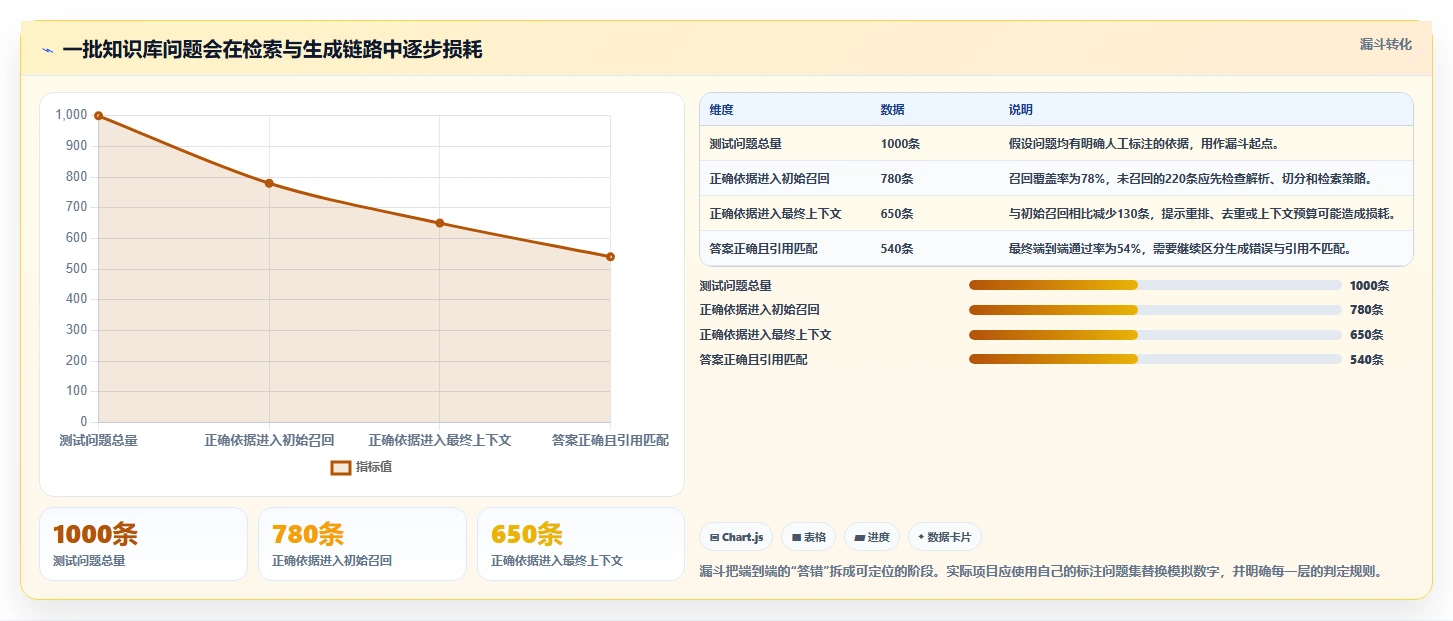Click the progress bar for 测试问题总量
This screenshot has height=621, width=1453.
click(1155, 285)
